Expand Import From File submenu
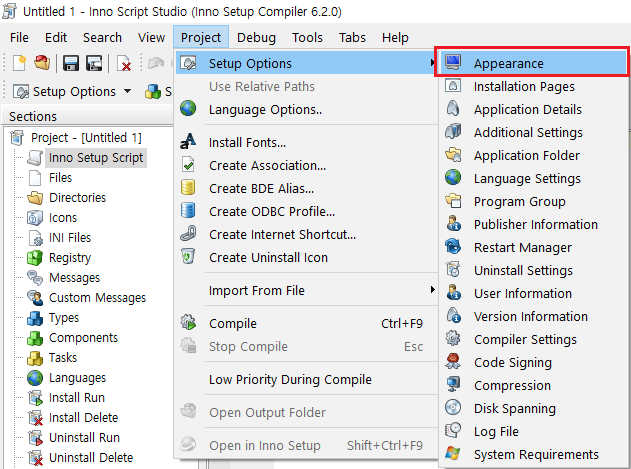This screenshot has width=631, height=469. click(307, 290)
